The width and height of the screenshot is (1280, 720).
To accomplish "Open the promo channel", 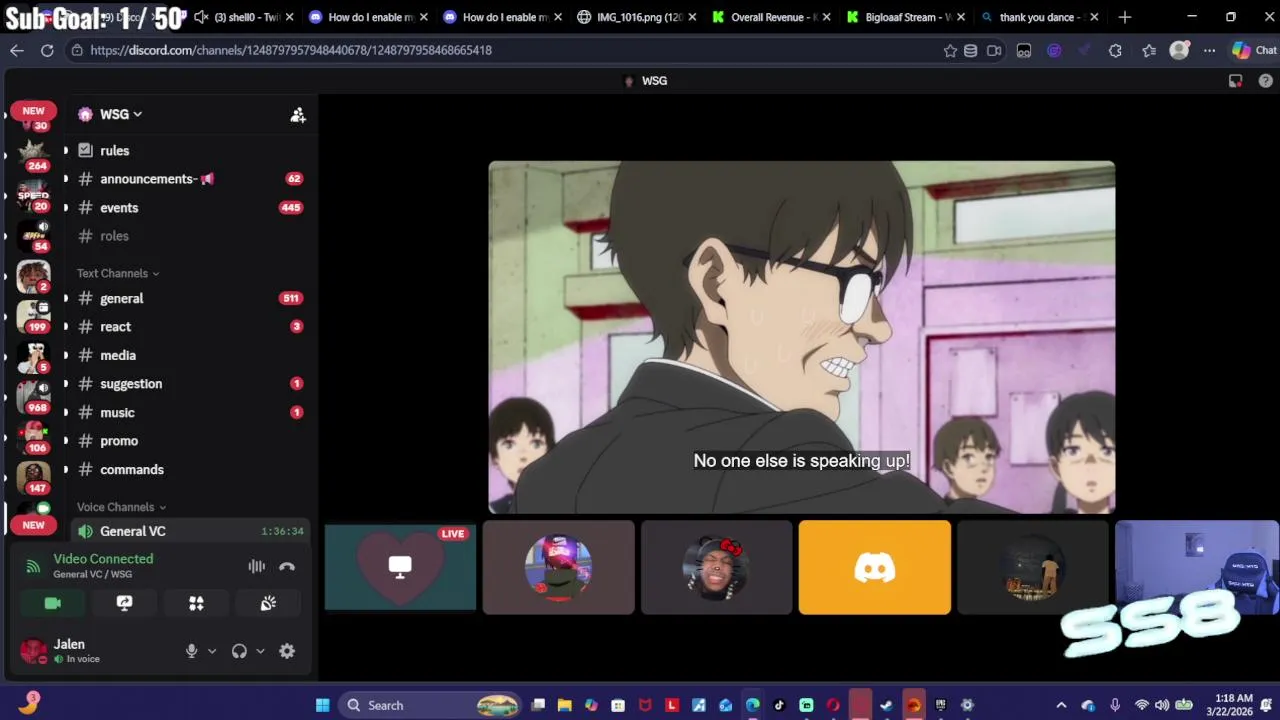I will [x=189, y=441].
